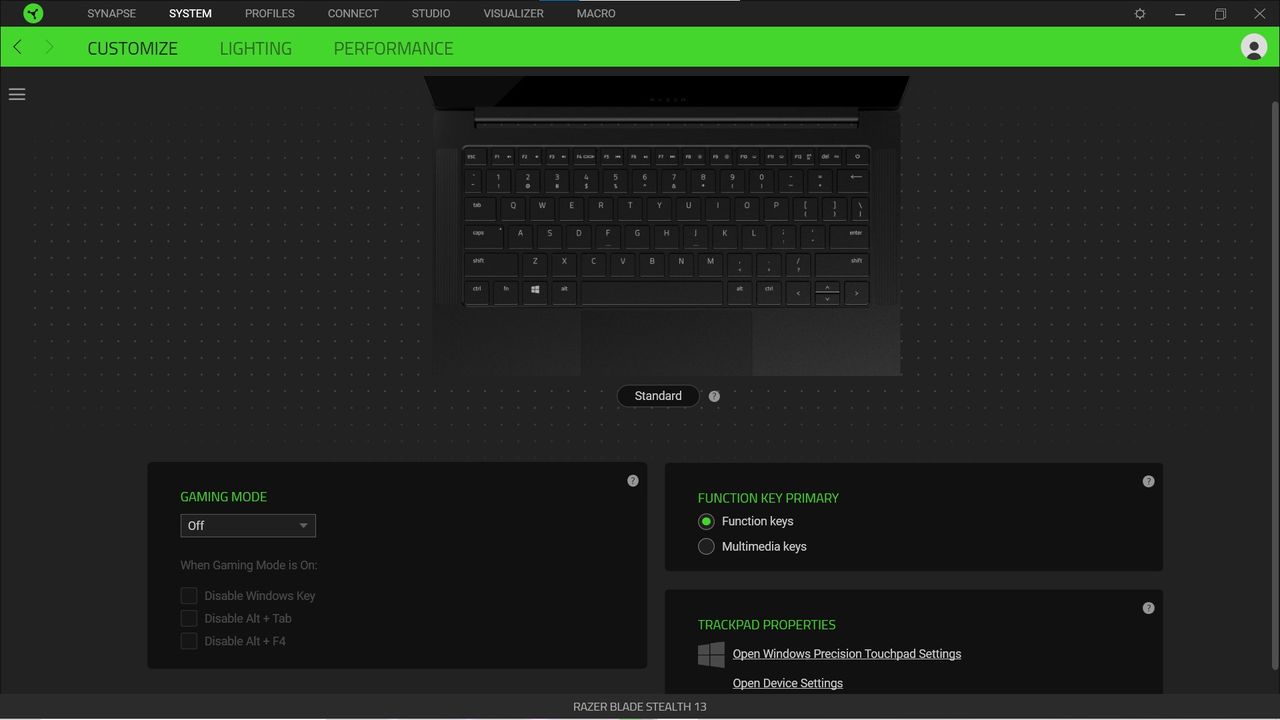Select Multimedia keys radio option
The width and height of the screenshot is (1280, 720).
[x=706, y=546]
